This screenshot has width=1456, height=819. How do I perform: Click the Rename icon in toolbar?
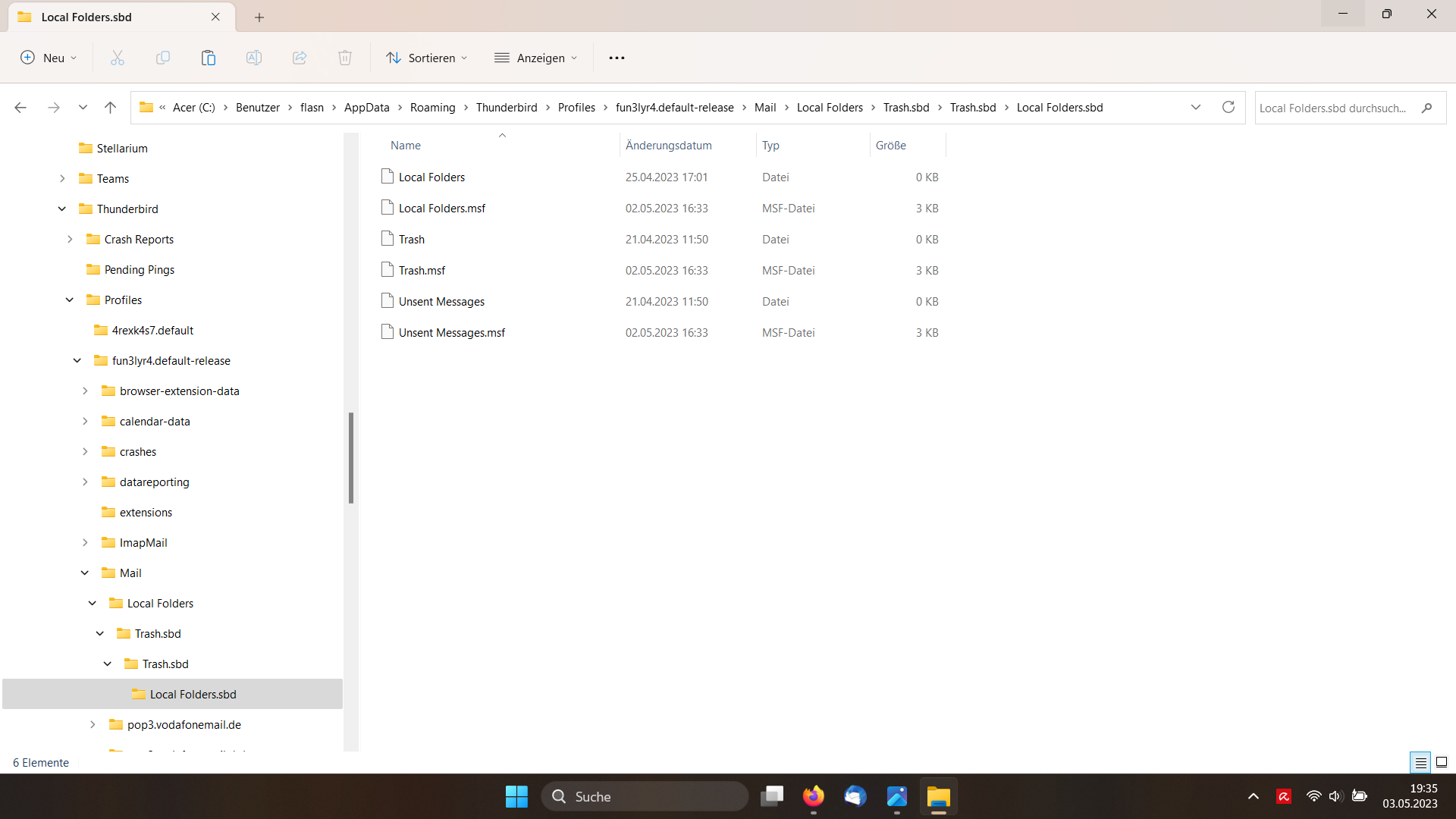254,58
